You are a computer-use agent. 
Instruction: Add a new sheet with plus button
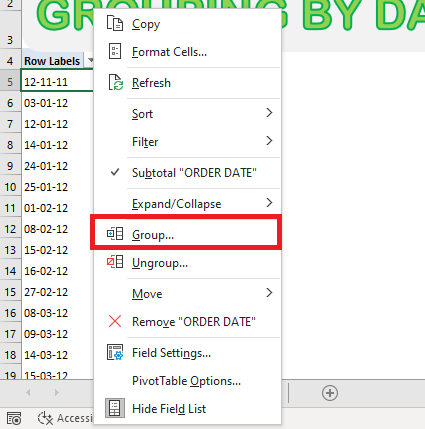(330, 393)
